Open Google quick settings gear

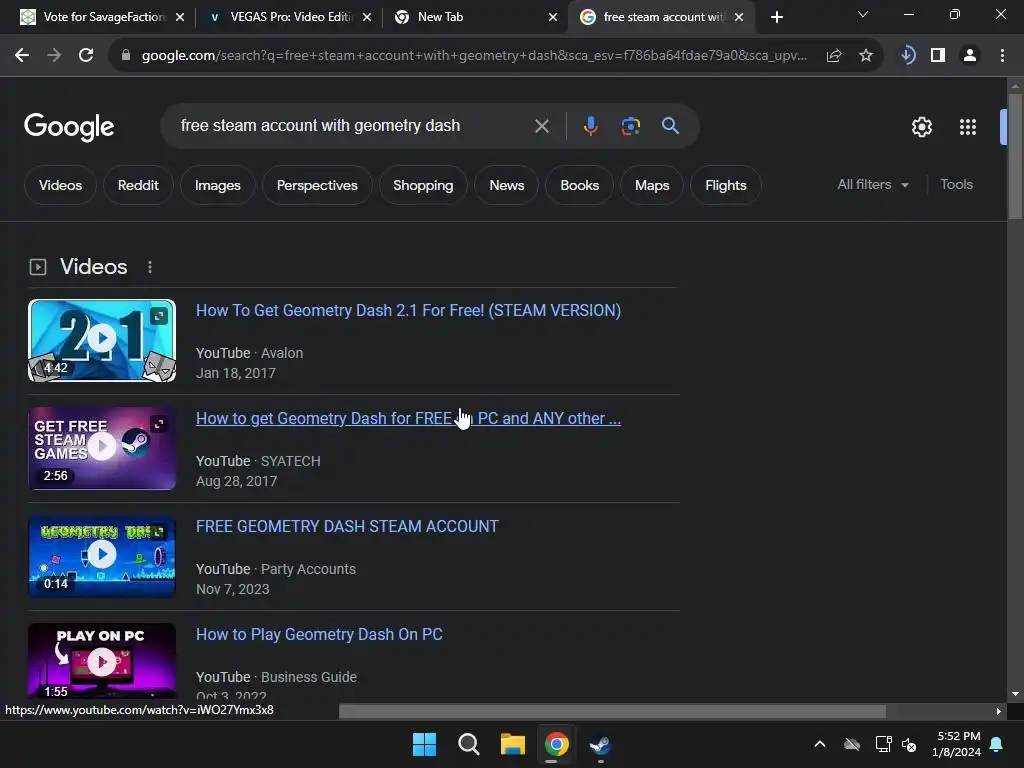921,127
